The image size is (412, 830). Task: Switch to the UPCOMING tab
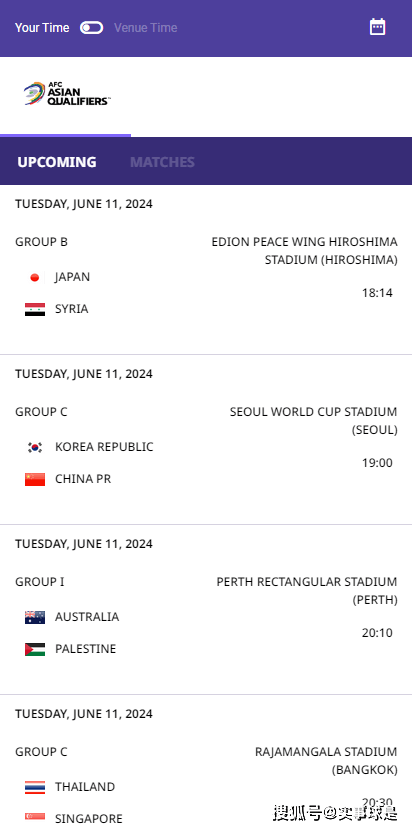click(x=57, y=162)
